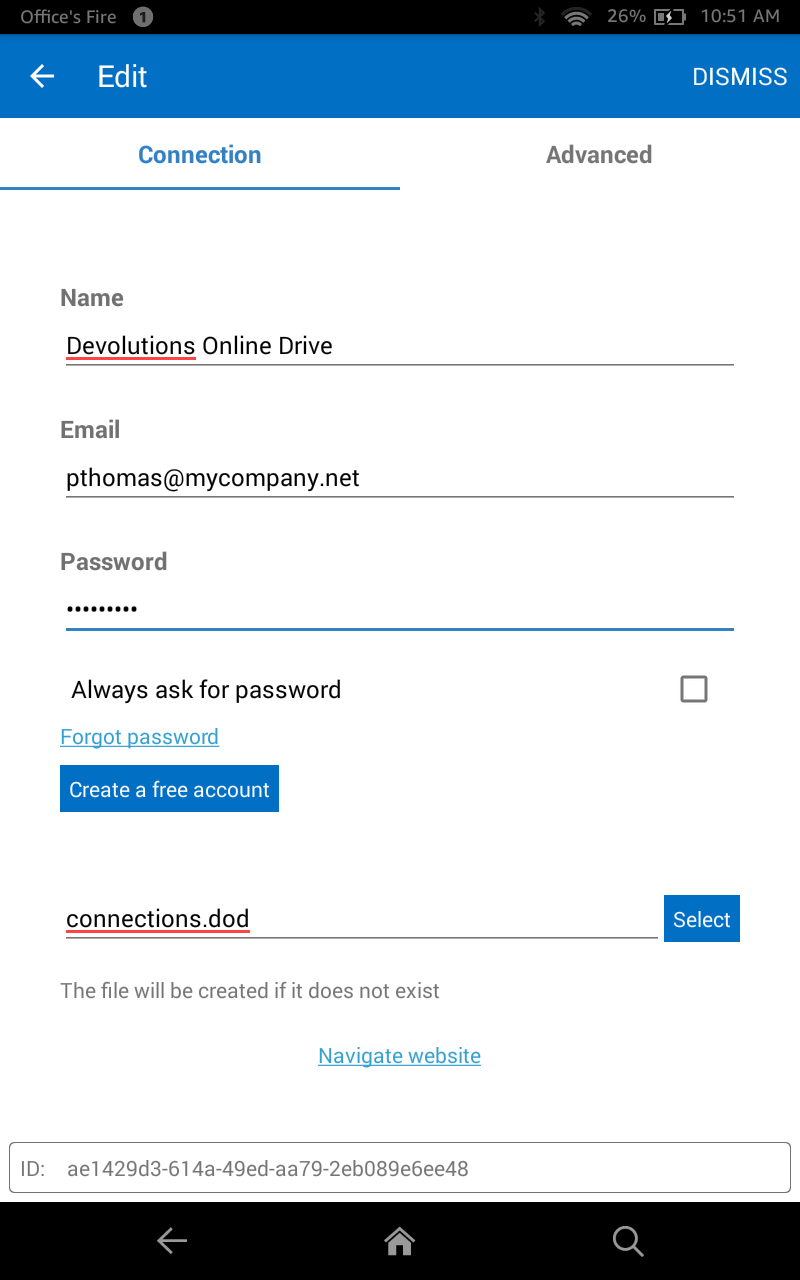
Task: Enable Always ask for password checkbox
Action: (x=693, y=689)
